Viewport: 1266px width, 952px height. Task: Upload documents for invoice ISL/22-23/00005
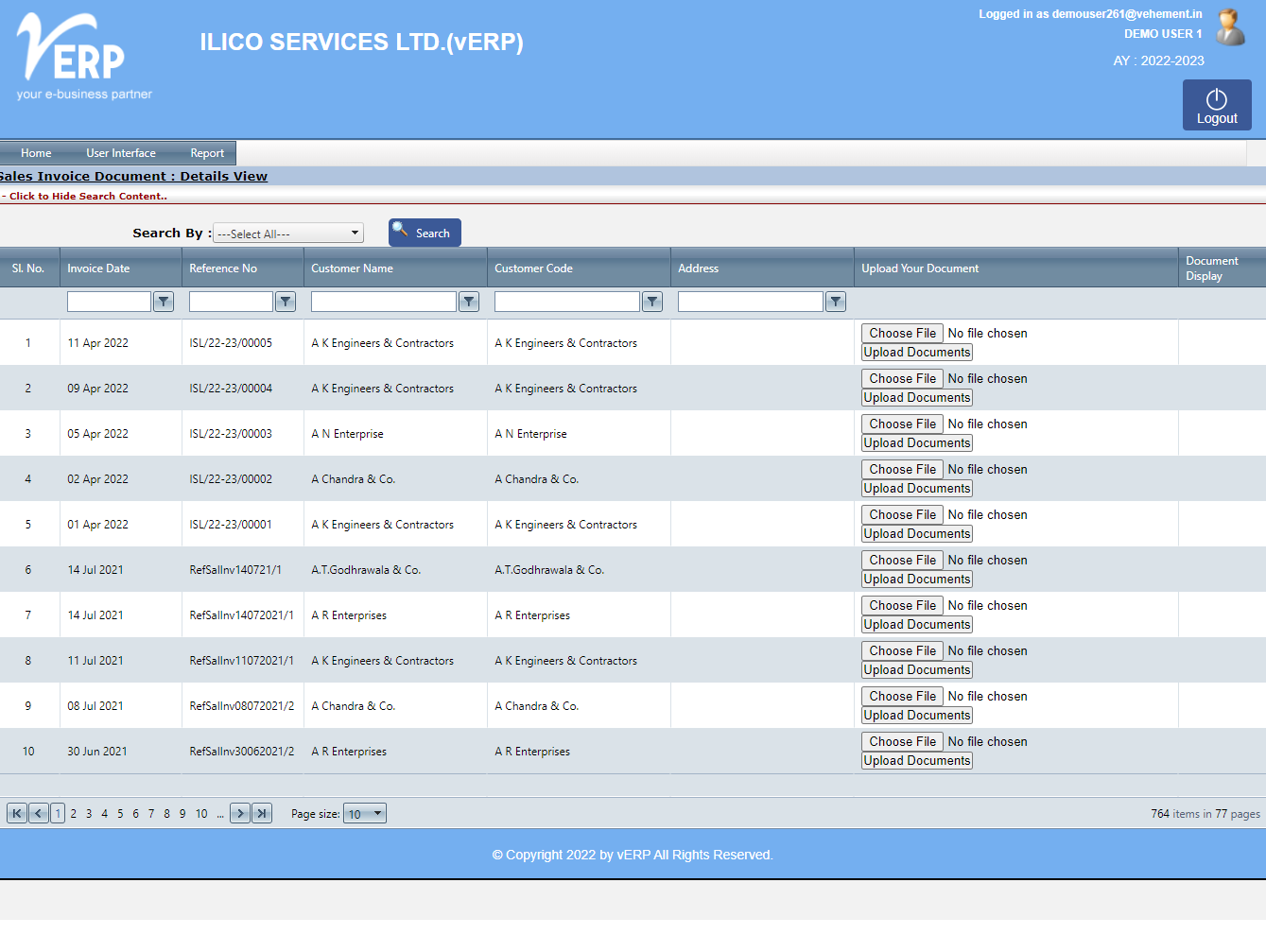pyautogui.click(x=917, y=353)
